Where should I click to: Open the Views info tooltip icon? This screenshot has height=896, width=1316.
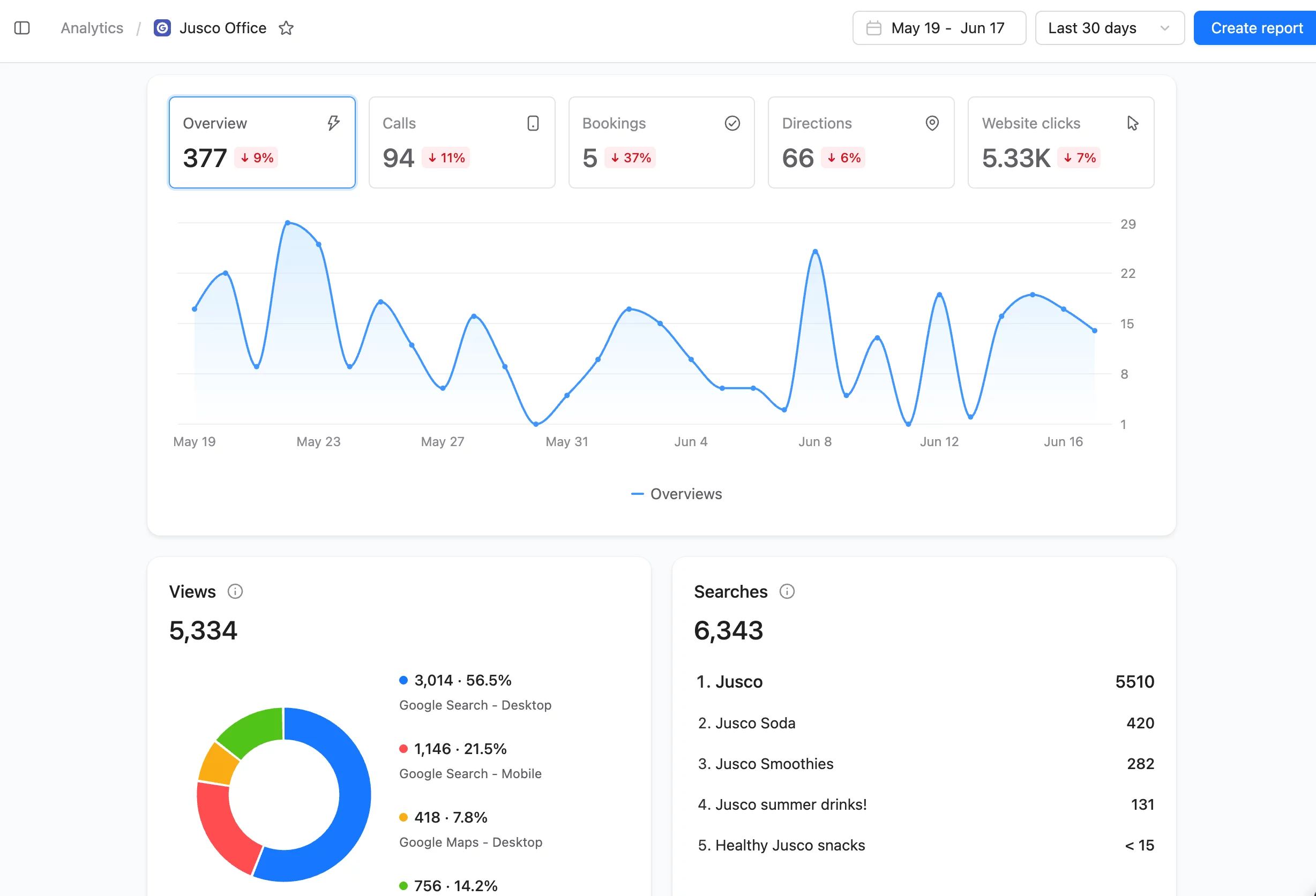(235, 591)
